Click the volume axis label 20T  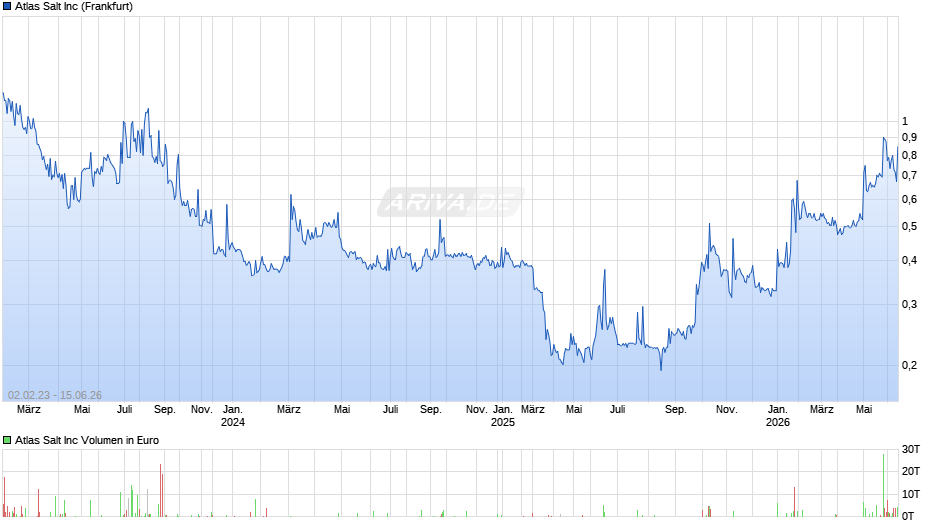click(x=911, y=471)
